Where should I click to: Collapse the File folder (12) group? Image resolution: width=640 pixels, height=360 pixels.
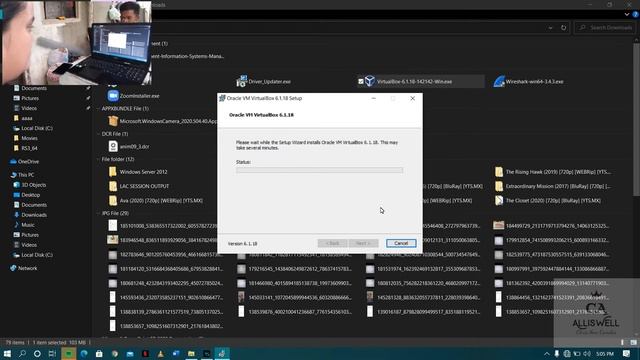coord(99,159)
